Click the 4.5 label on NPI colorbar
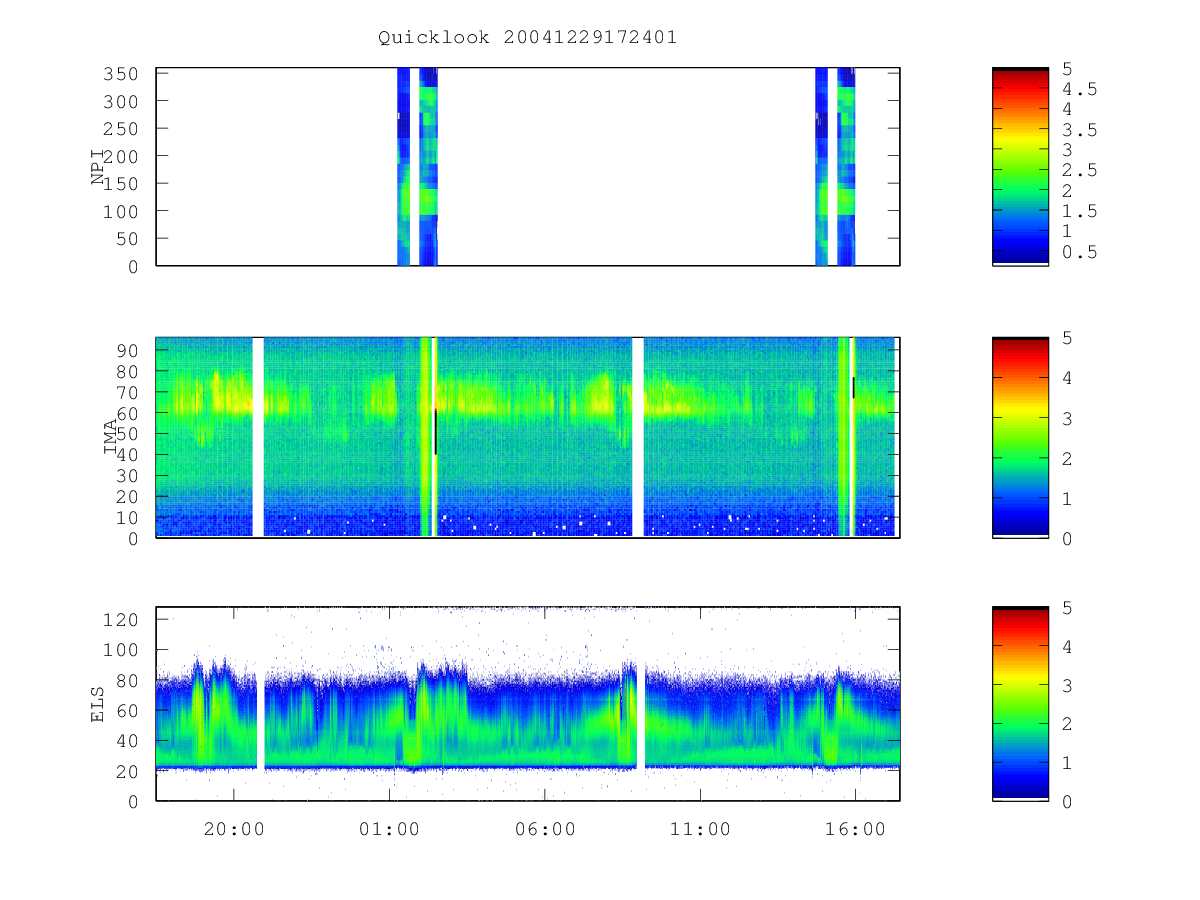 (x=1080, y=89)
